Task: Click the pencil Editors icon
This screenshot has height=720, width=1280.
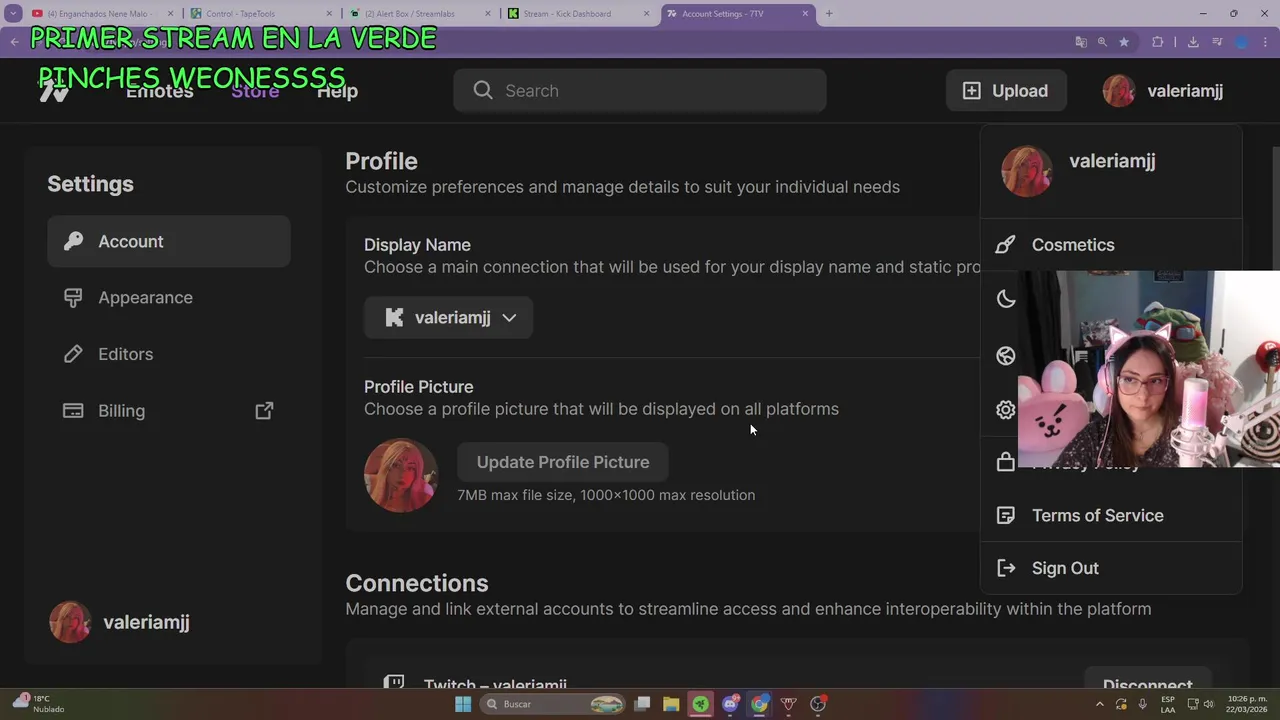Action: point(73,354)
